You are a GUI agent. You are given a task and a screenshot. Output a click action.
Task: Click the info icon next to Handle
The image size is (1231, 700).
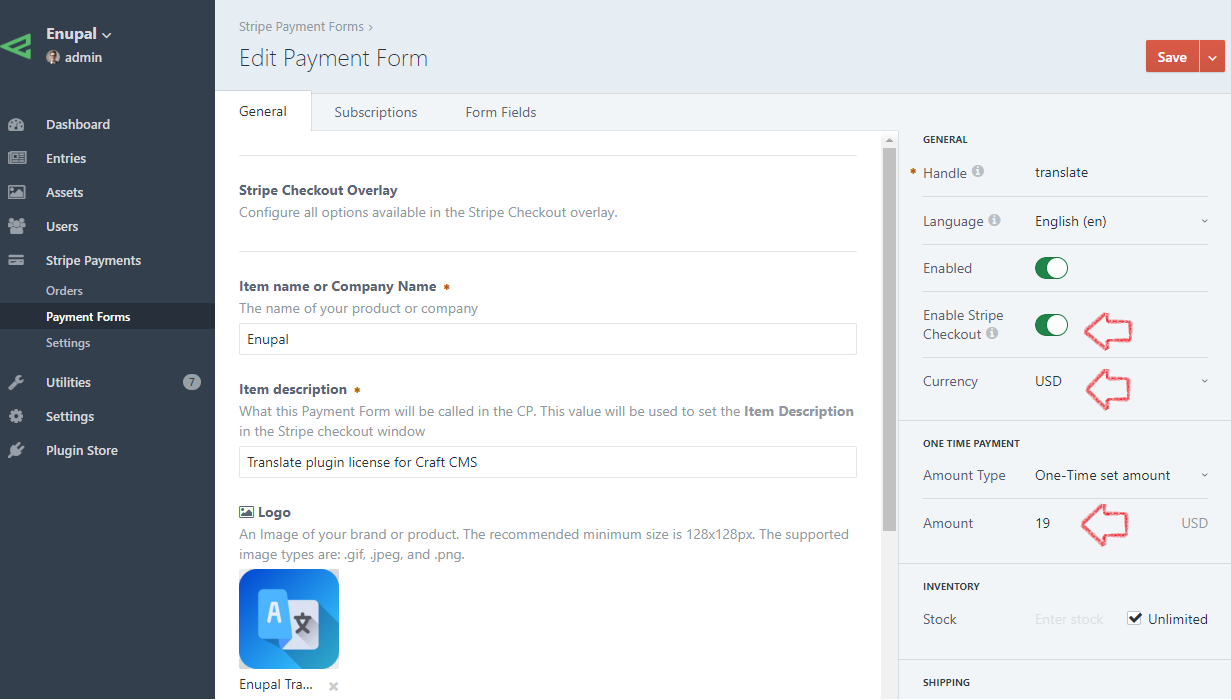978,172
